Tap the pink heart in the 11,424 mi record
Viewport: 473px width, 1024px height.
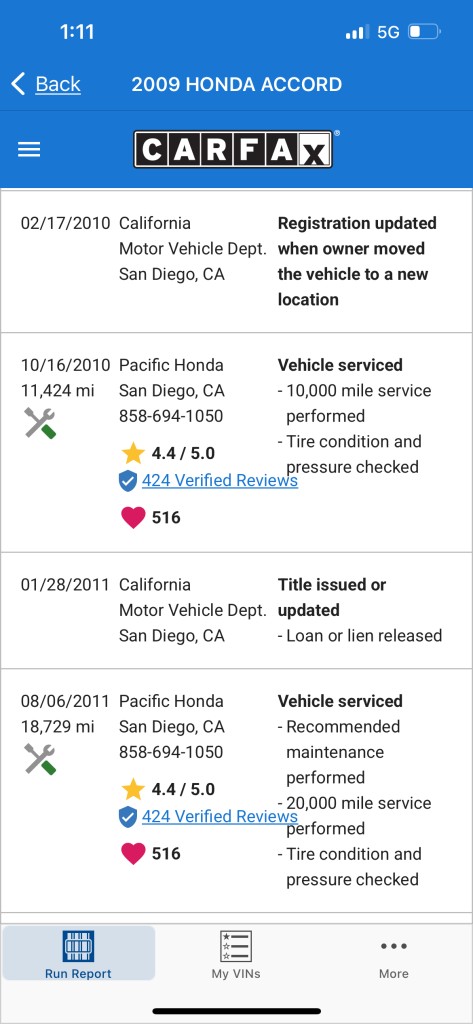point(133,518)
